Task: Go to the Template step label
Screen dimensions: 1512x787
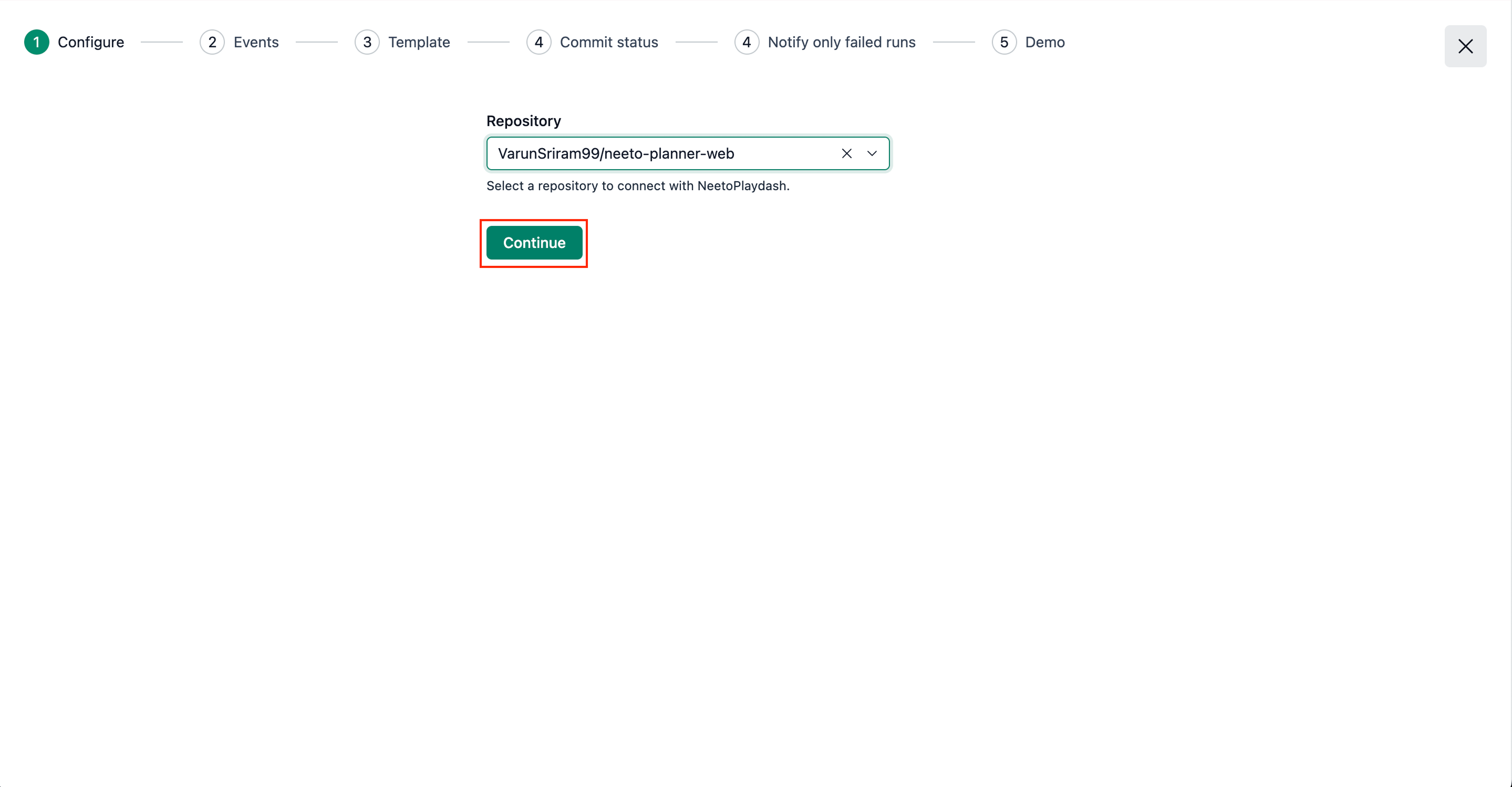Action: [x=419, y=42]
